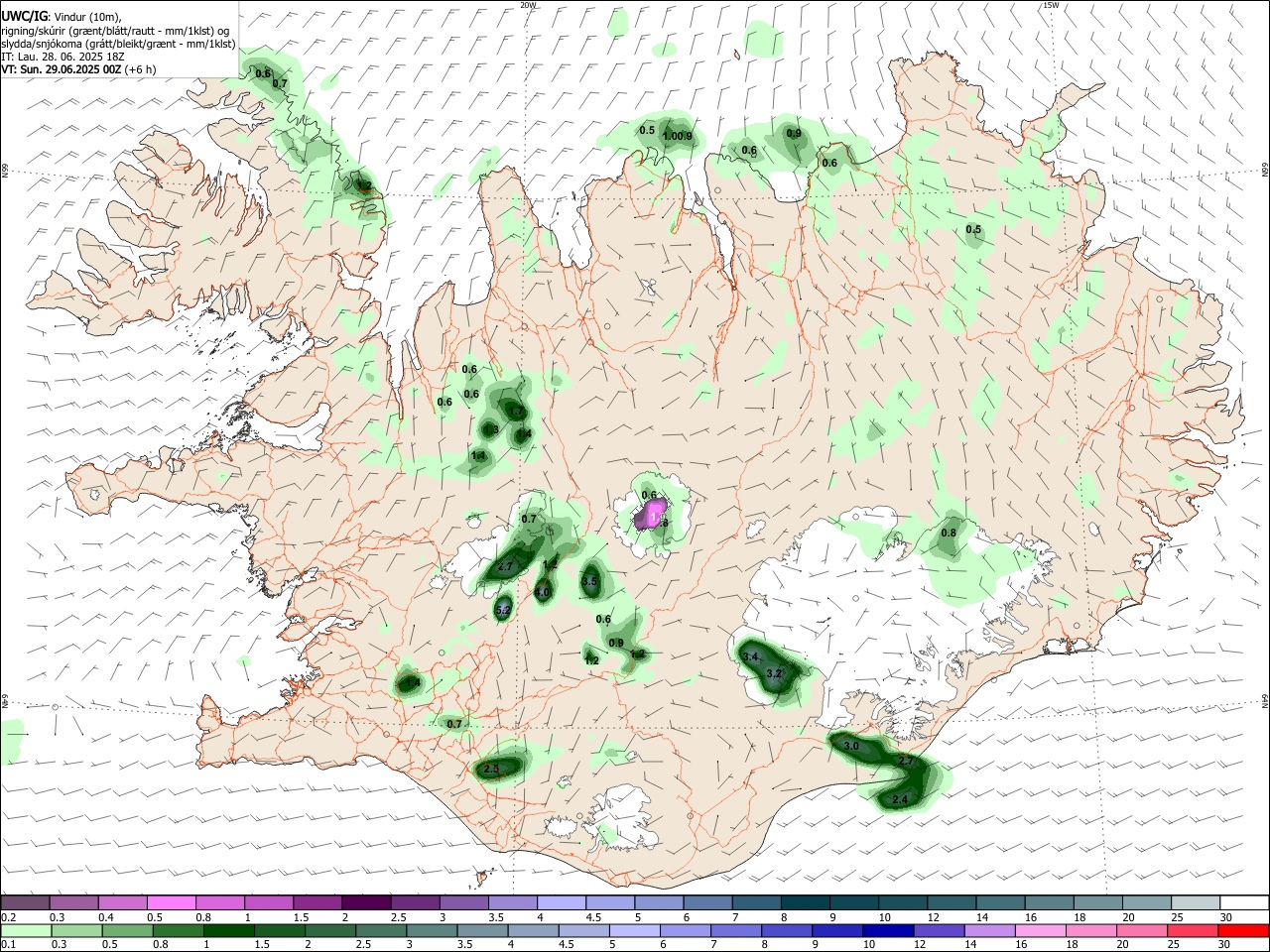Select the lavender snow swatch between 4 and 4.5

pyautogui.click(x=562, y=903)
